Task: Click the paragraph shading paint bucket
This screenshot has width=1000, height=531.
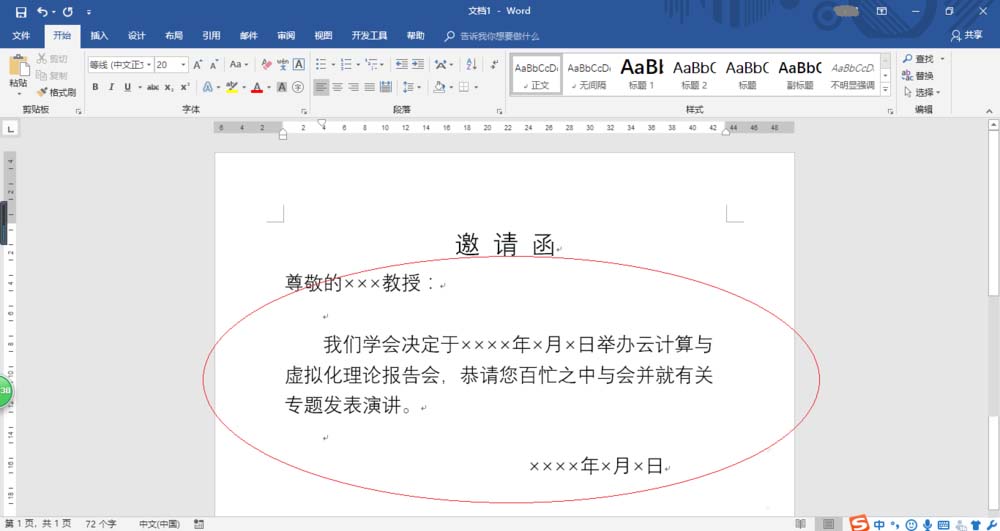Action: pos(439,87)
